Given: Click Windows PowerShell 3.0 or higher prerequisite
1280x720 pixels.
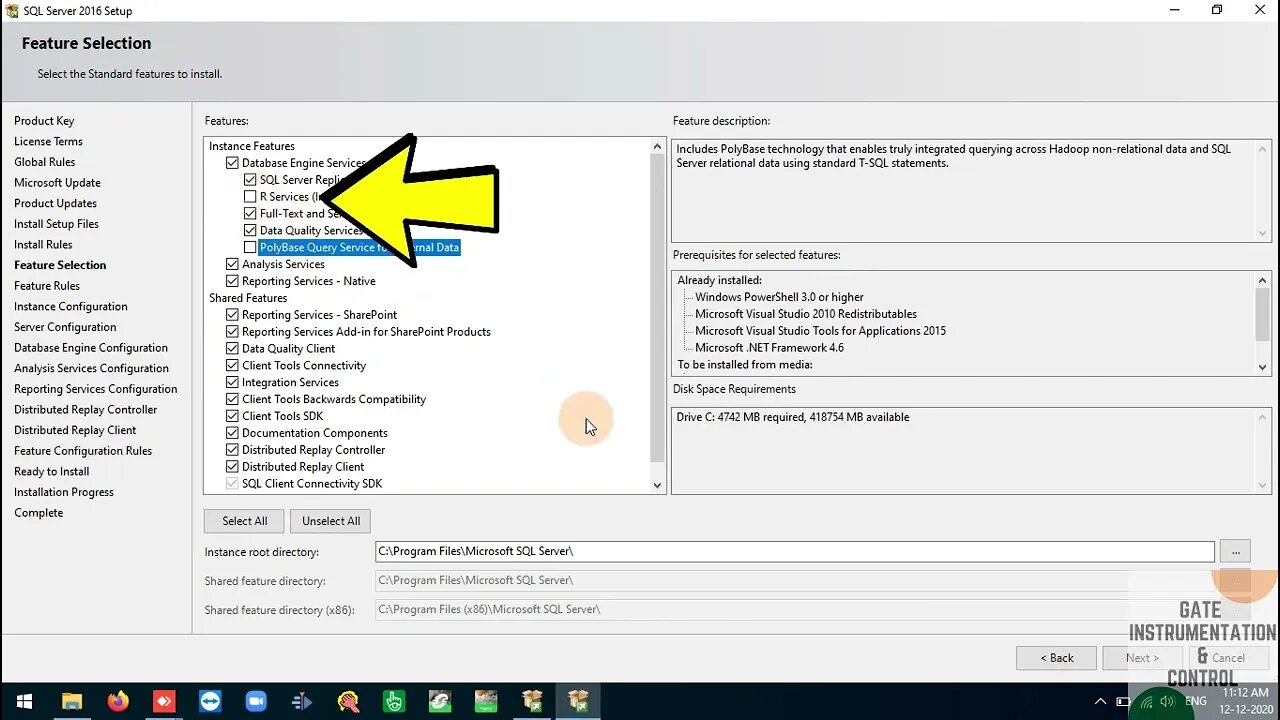Looking at the screenshot, I should click(x=779, y=297).
